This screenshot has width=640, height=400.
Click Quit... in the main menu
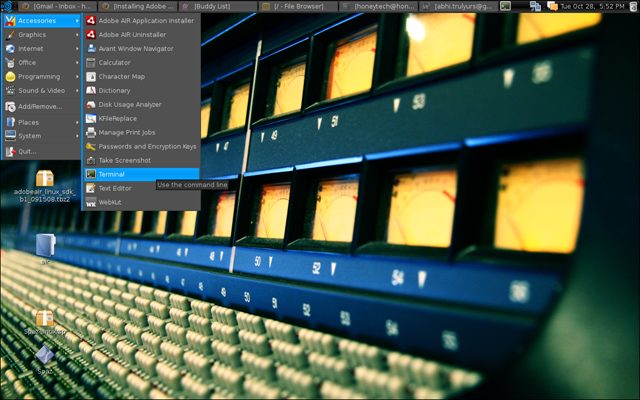(26, 152)
